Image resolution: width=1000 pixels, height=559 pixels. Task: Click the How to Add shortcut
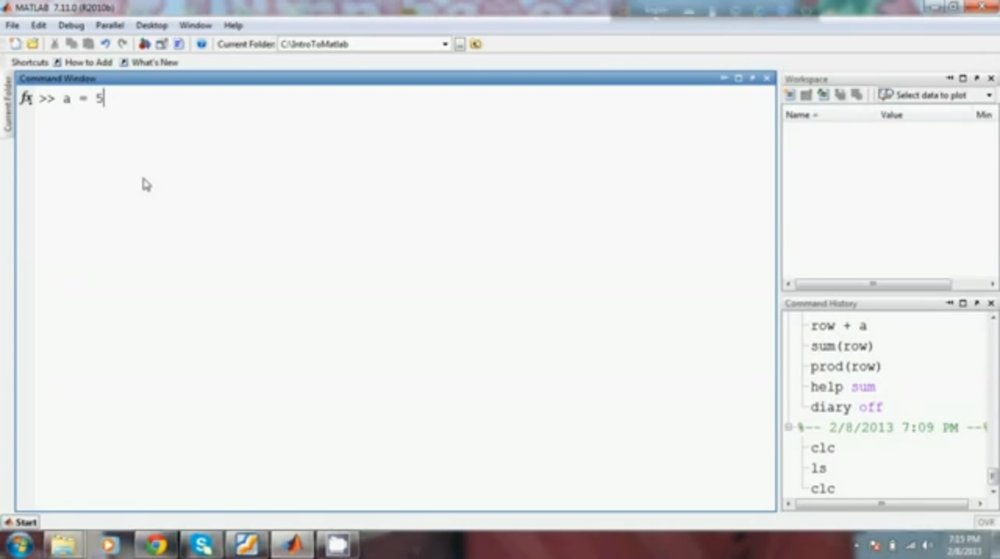(83, 62)
